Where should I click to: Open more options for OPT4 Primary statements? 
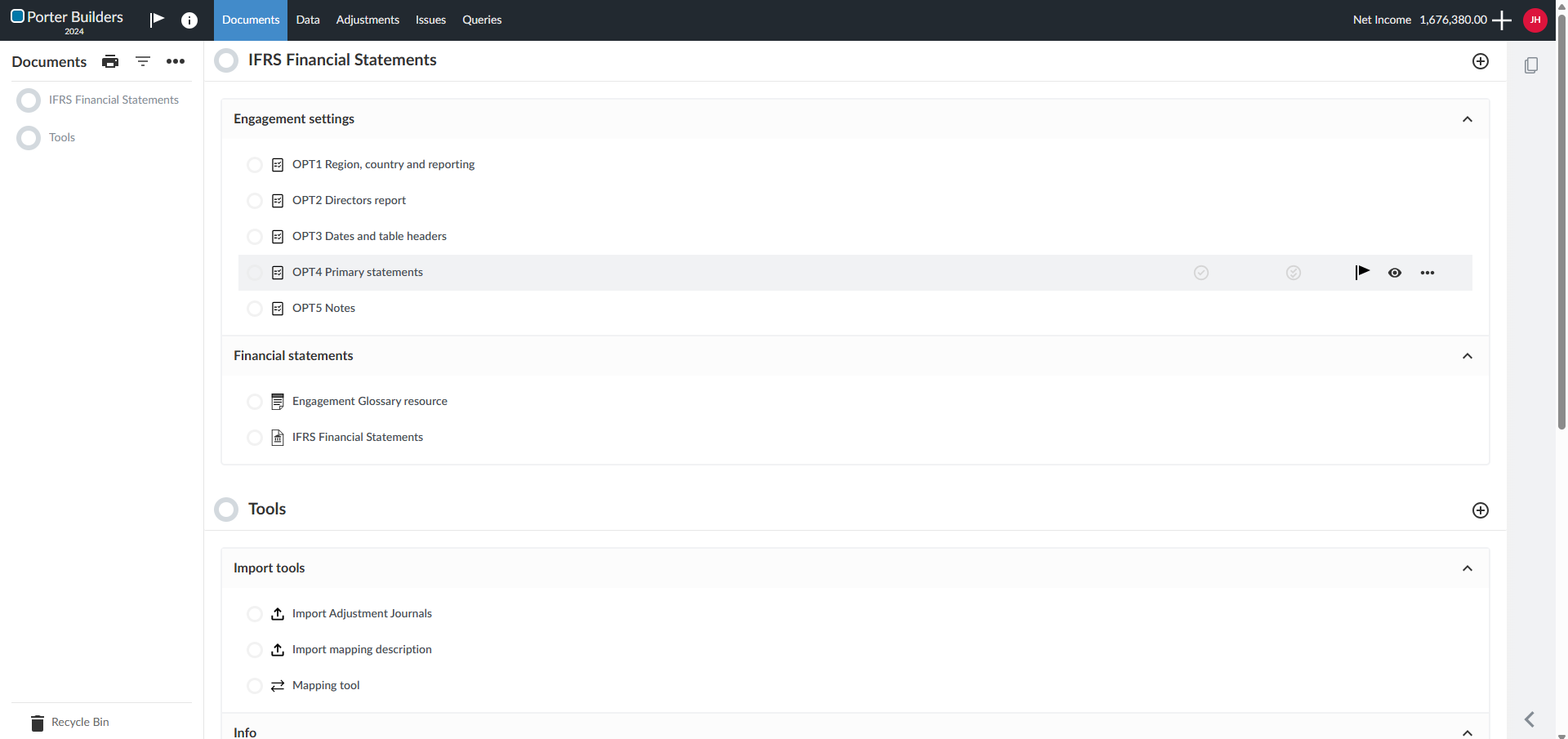[1428, 273]
